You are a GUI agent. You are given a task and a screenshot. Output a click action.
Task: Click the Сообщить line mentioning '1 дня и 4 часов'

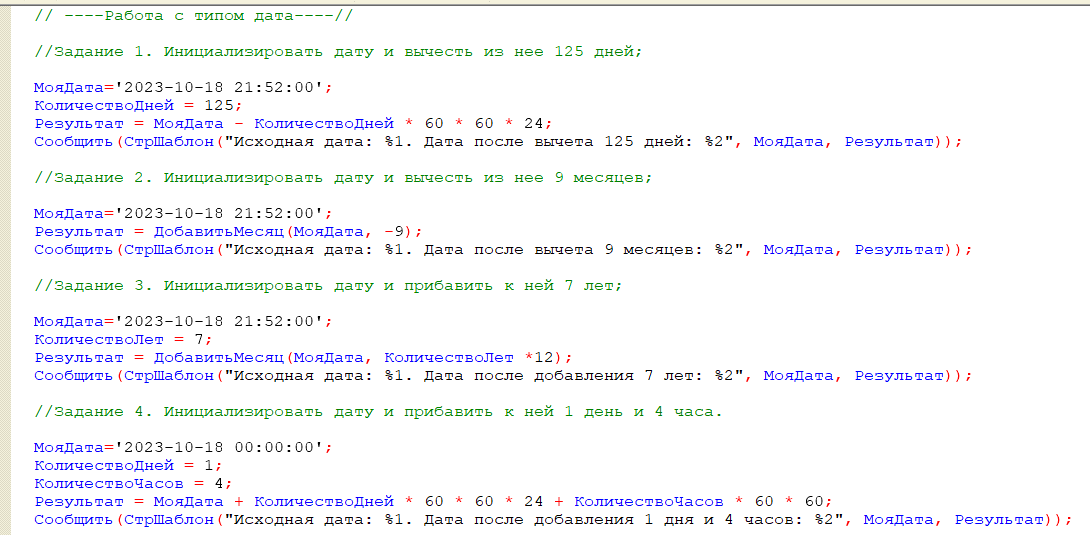[553, 519]
